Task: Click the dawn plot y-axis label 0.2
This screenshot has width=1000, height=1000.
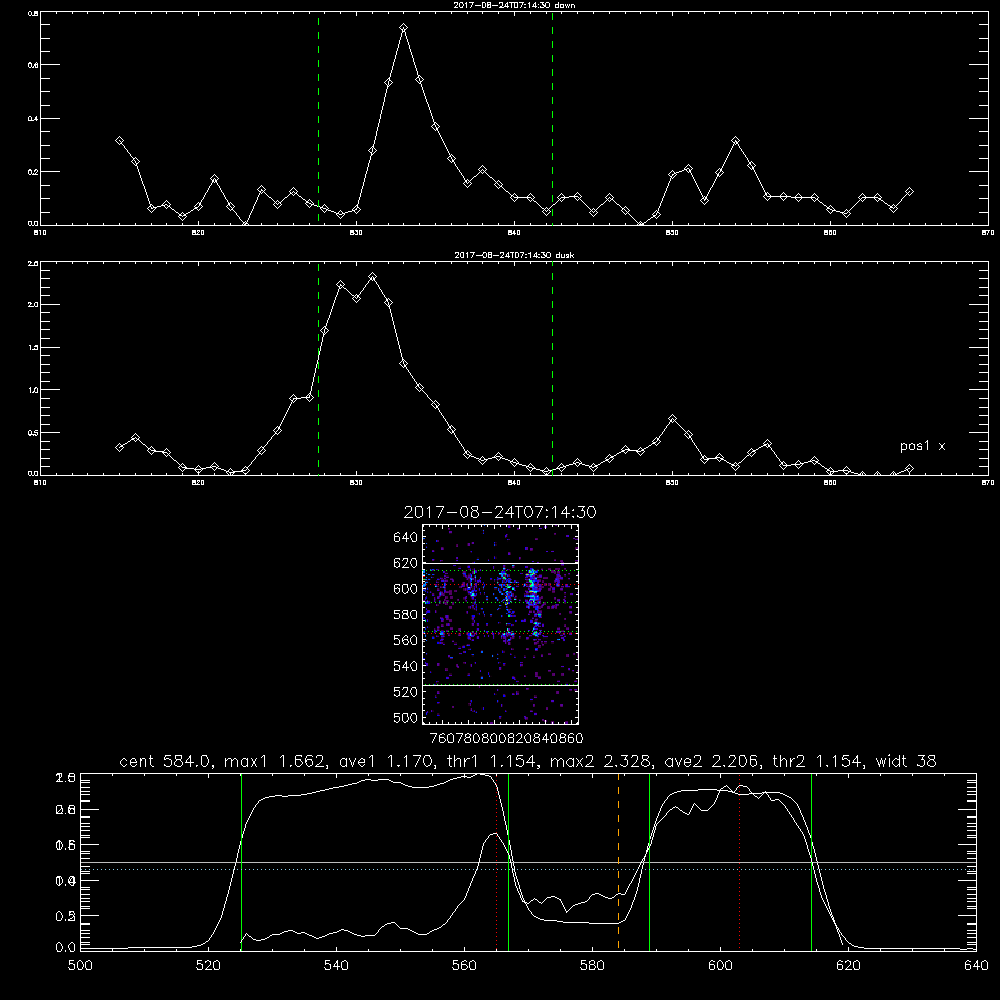Action: [34, 172]
